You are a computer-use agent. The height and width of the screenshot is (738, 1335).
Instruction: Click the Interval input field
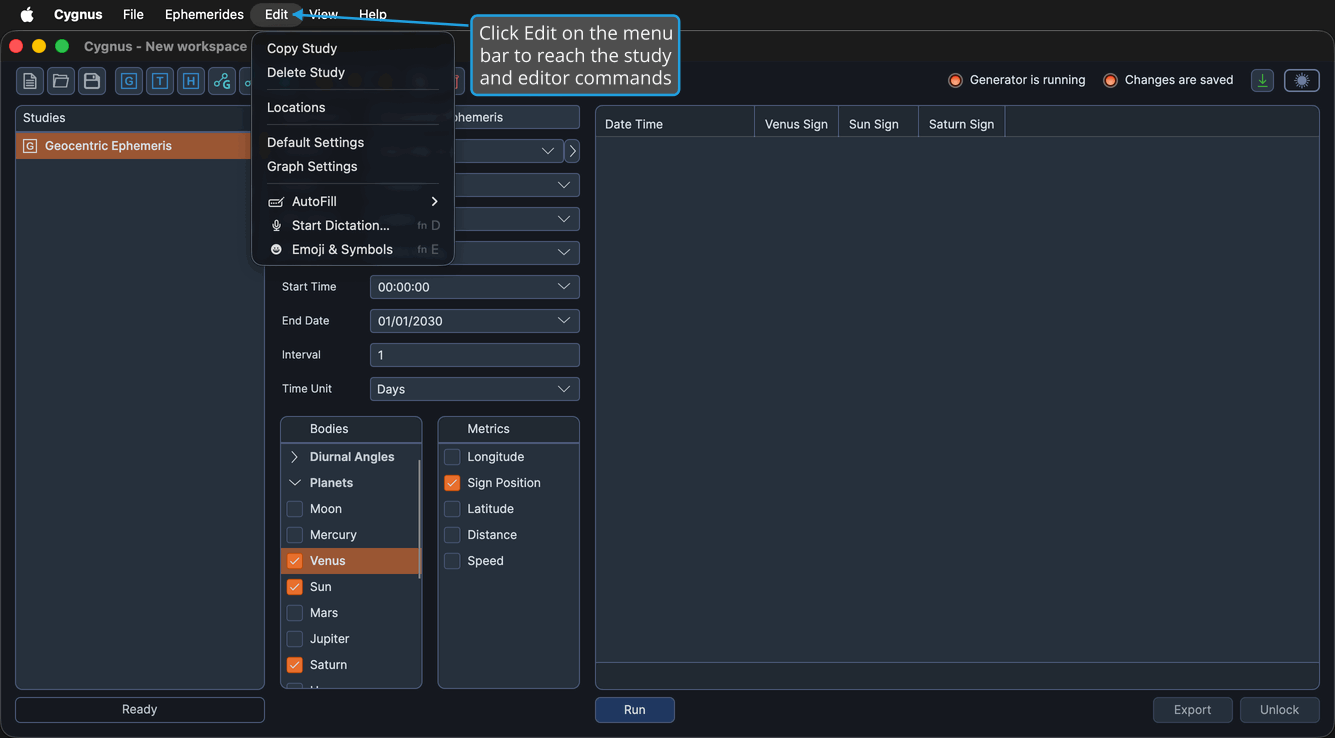point(475,355)
